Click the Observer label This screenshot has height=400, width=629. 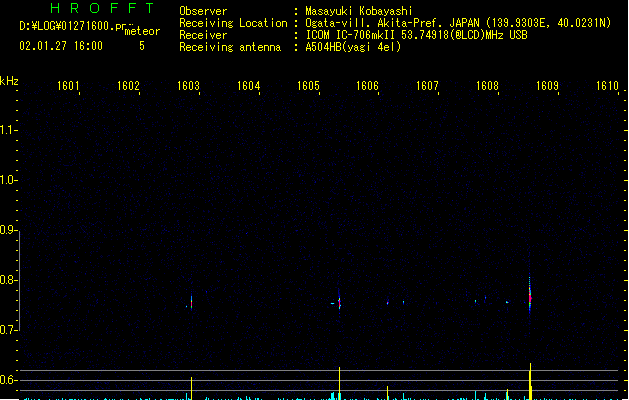(203, 11)
